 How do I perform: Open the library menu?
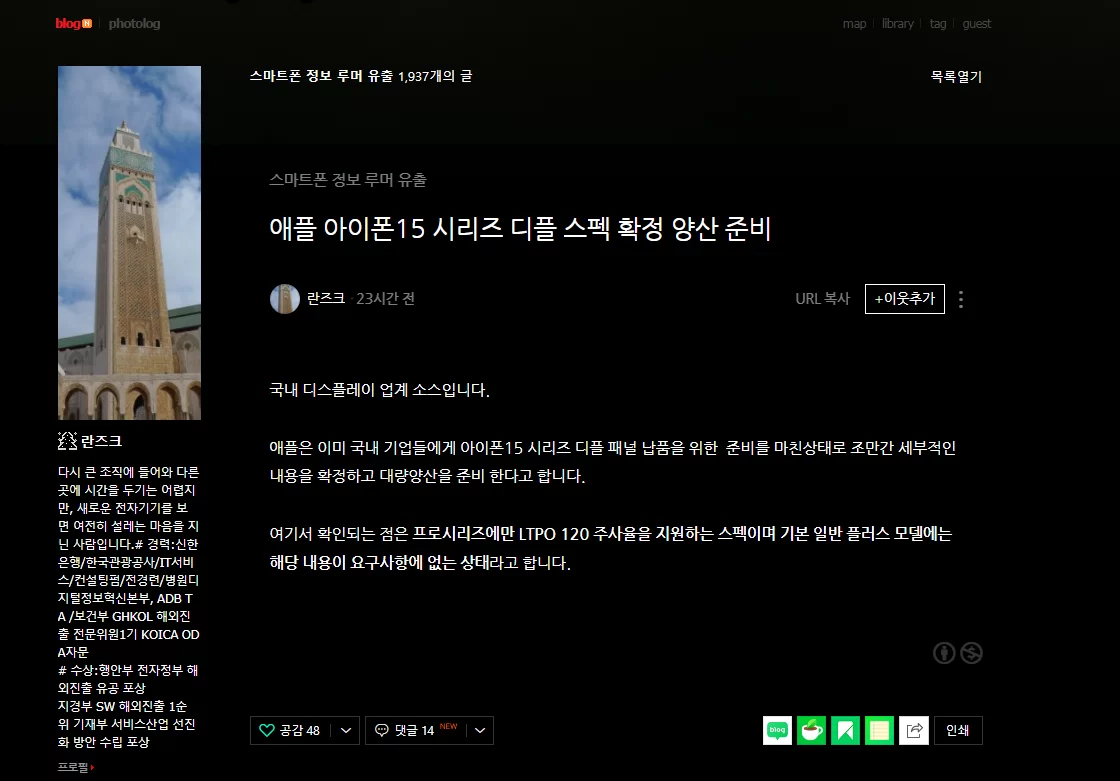tap(898, 24)
